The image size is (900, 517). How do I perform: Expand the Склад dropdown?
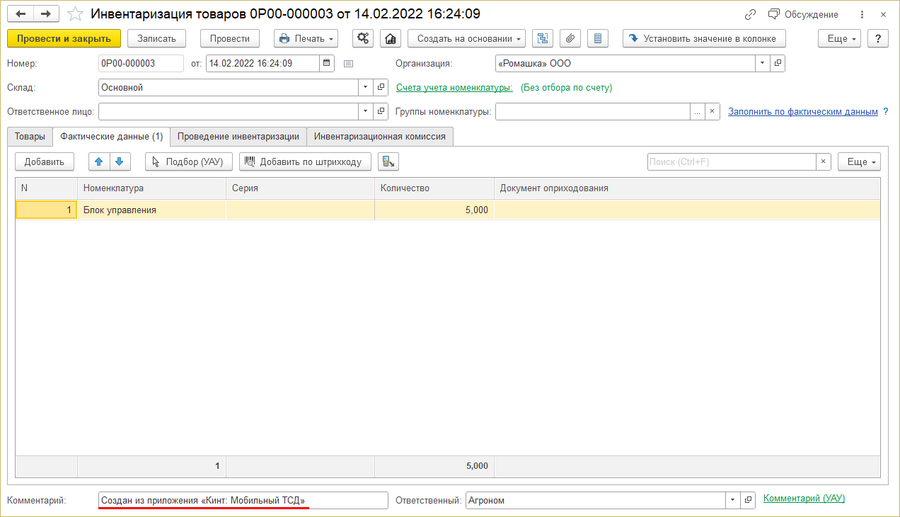tap(366, 87)
